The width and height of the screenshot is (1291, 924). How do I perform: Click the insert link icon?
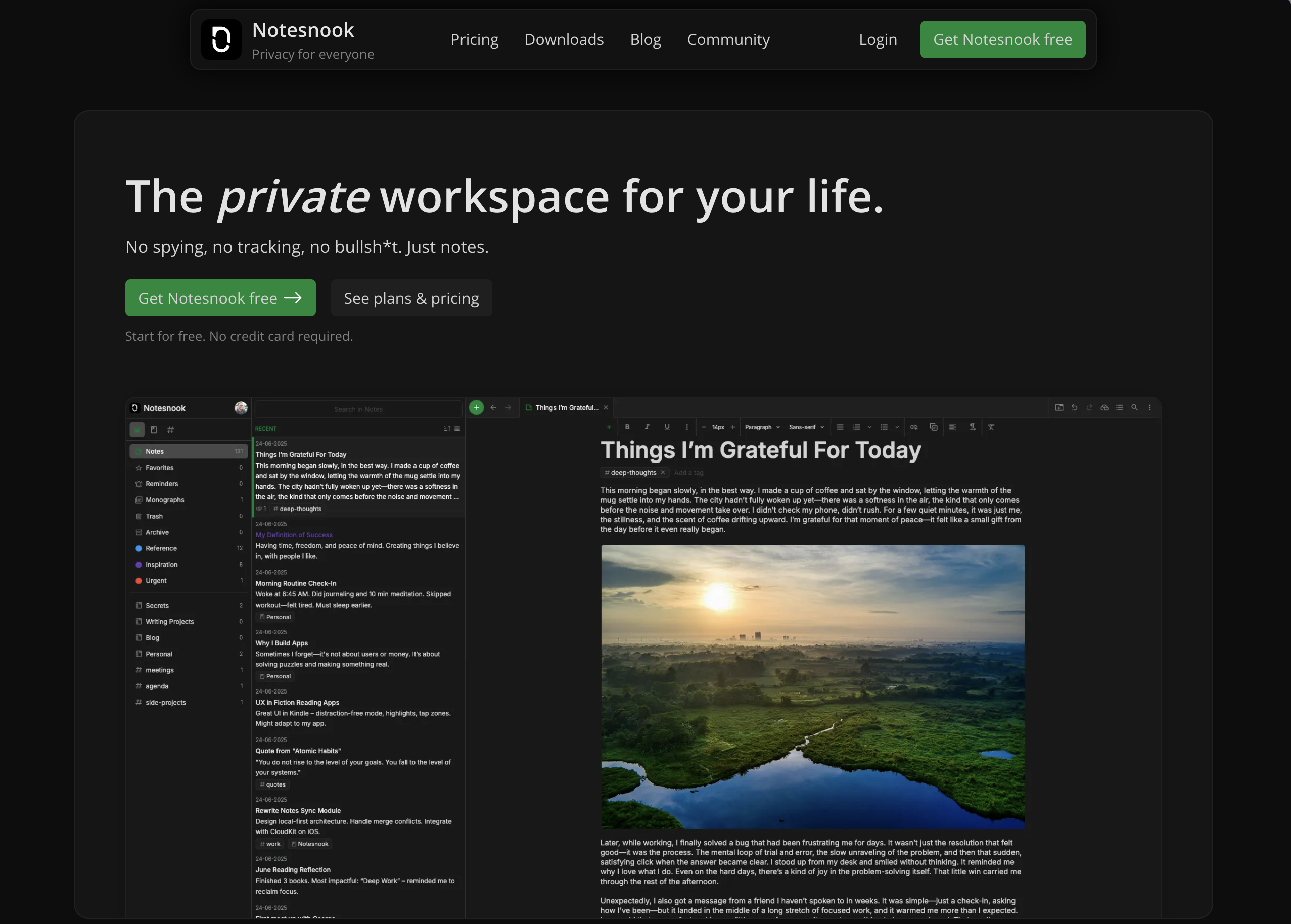coord(914,427)
